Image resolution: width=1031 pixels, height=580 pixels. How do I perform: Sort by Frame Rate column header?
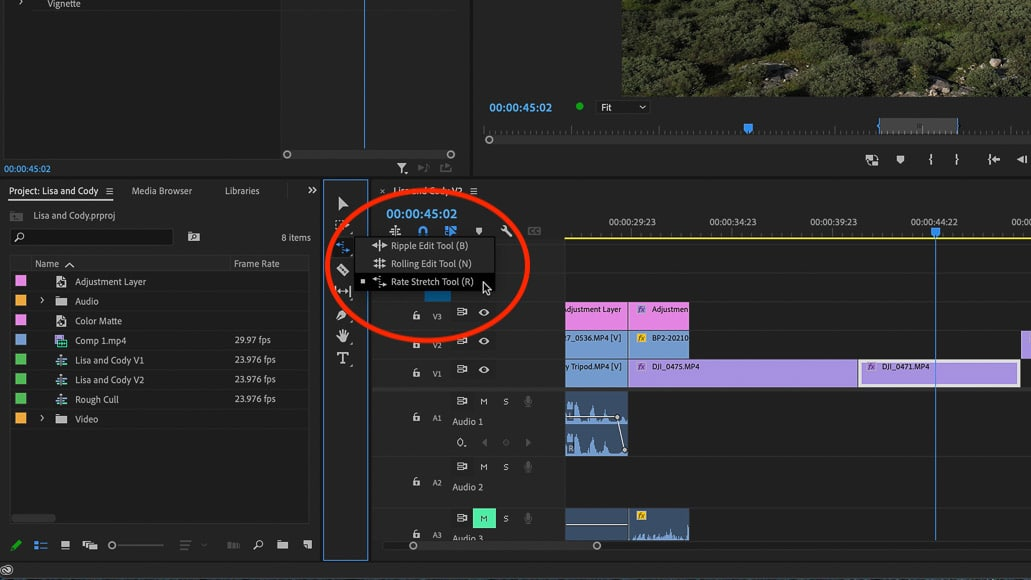tap(256, 264)
